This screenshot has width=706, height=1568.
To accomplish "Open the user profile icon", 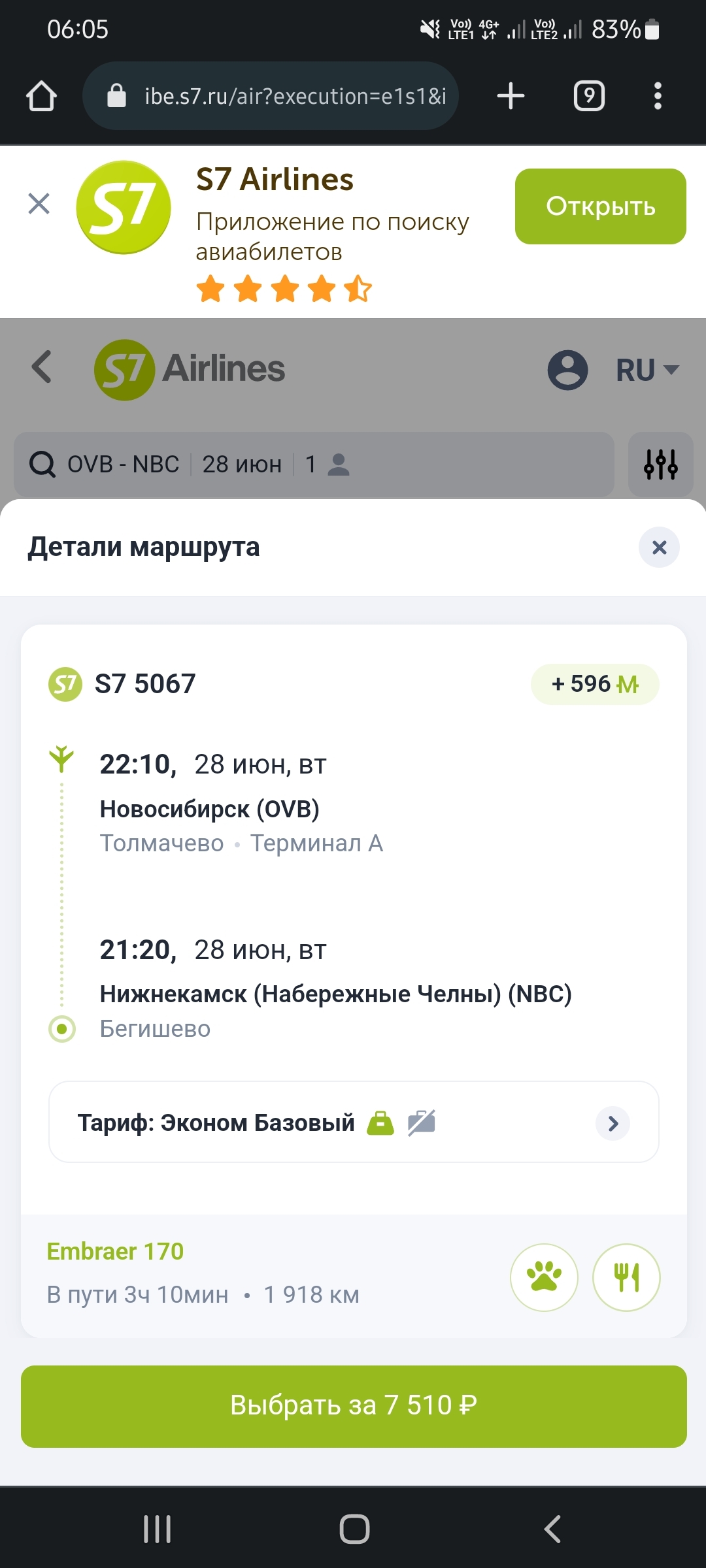I will click(567, 370).
